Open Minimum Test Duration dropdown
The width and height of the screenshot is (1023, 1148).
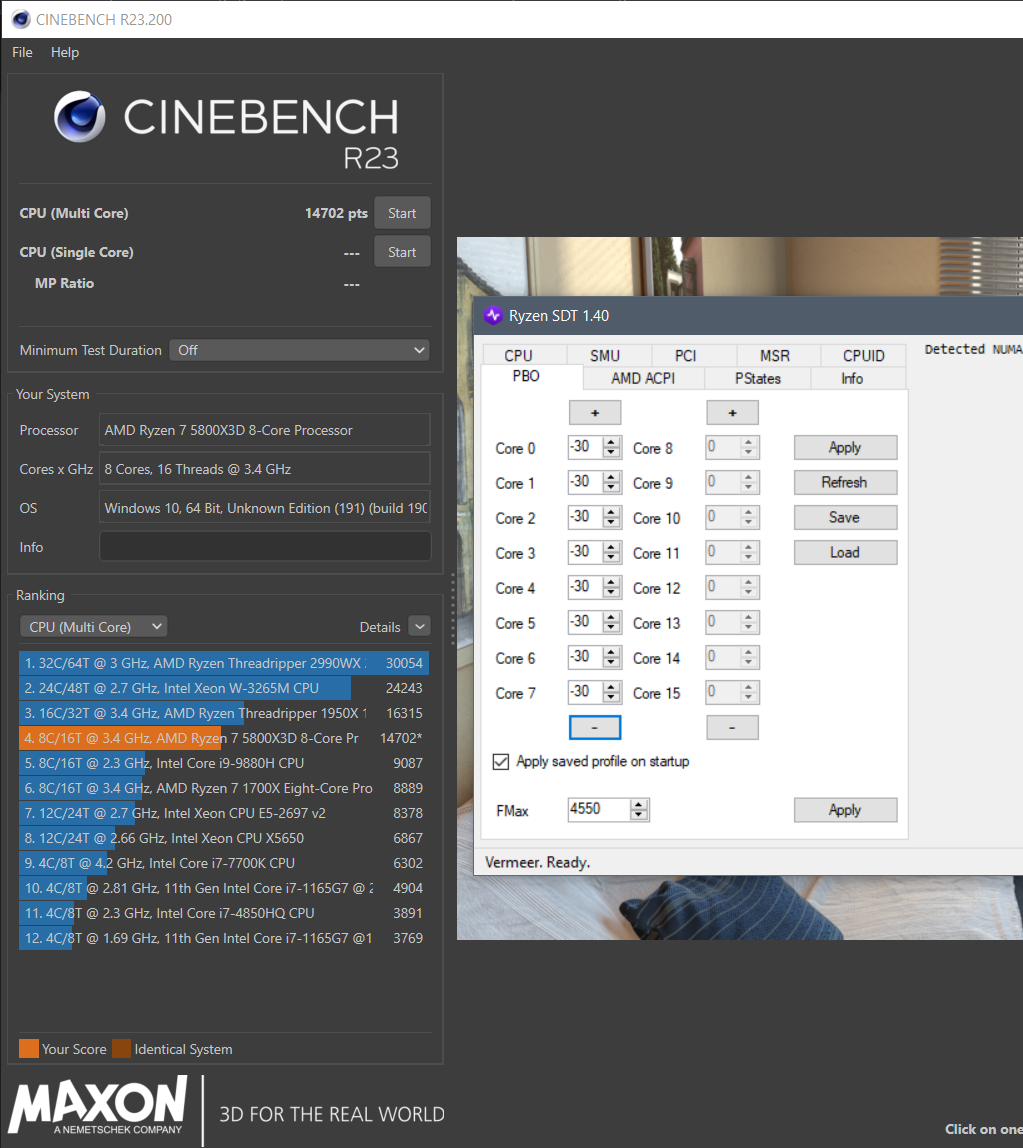(x=300, y=350)
